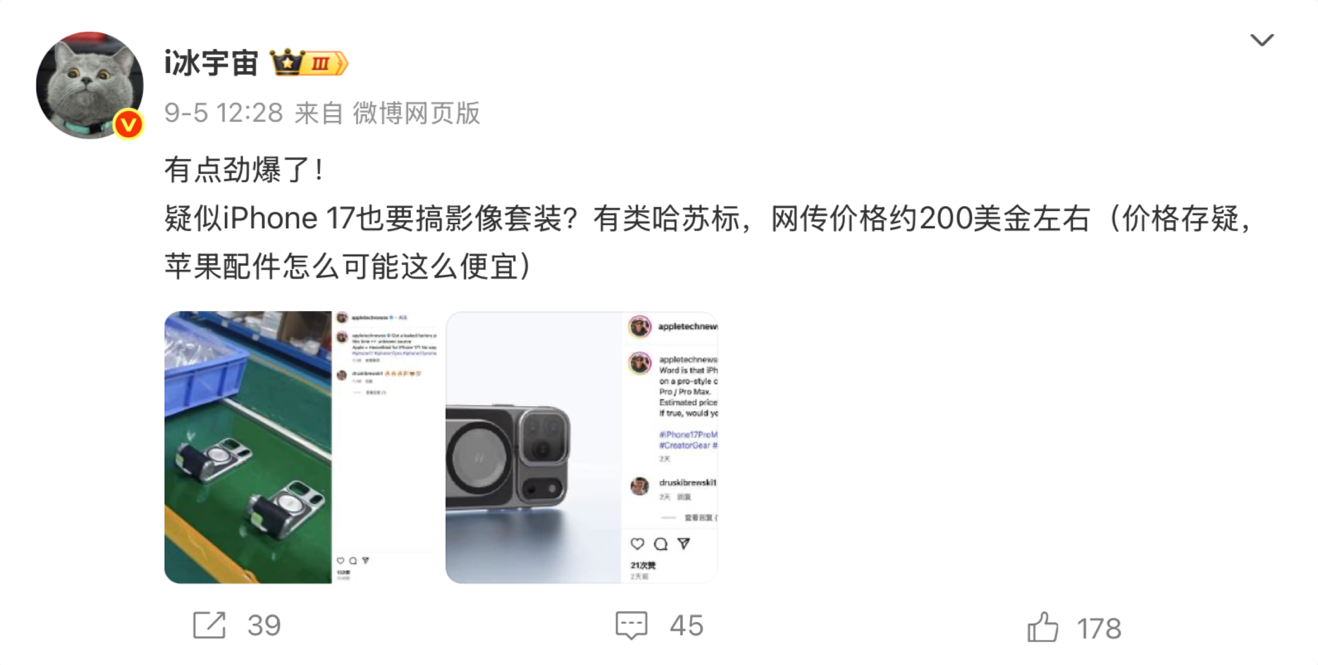Viewport: 1318px width, 665px height.
Task: Click the comment count 45
Action: coord(686,626)
